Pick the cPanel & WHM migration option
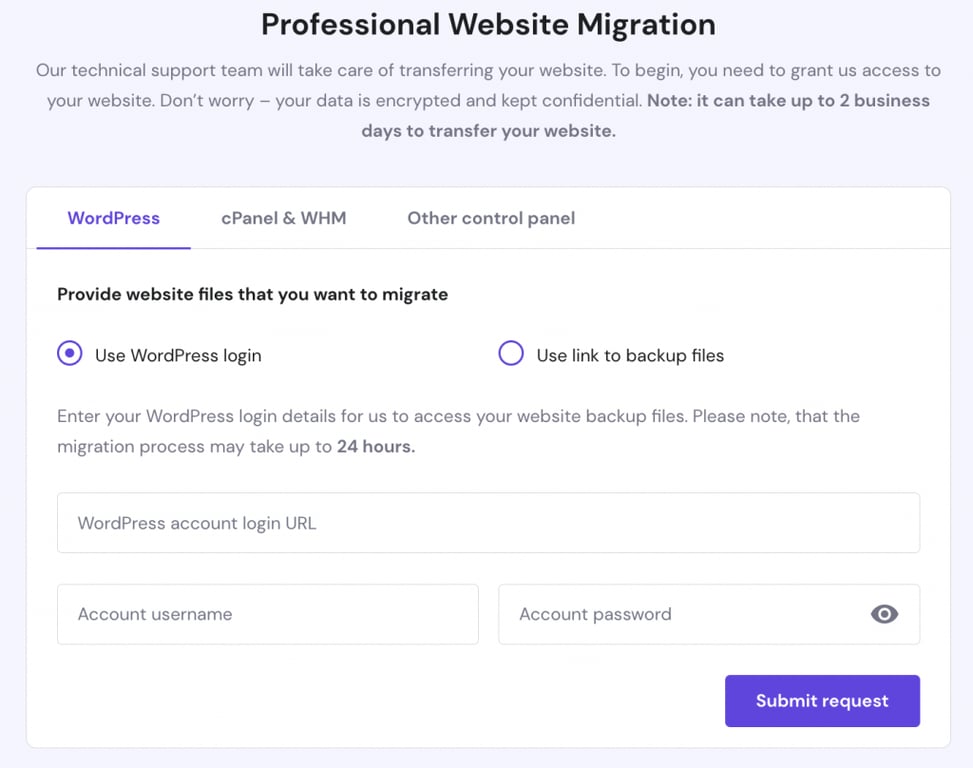The height and width of the screenshot is (768, 973). point(283,218)
